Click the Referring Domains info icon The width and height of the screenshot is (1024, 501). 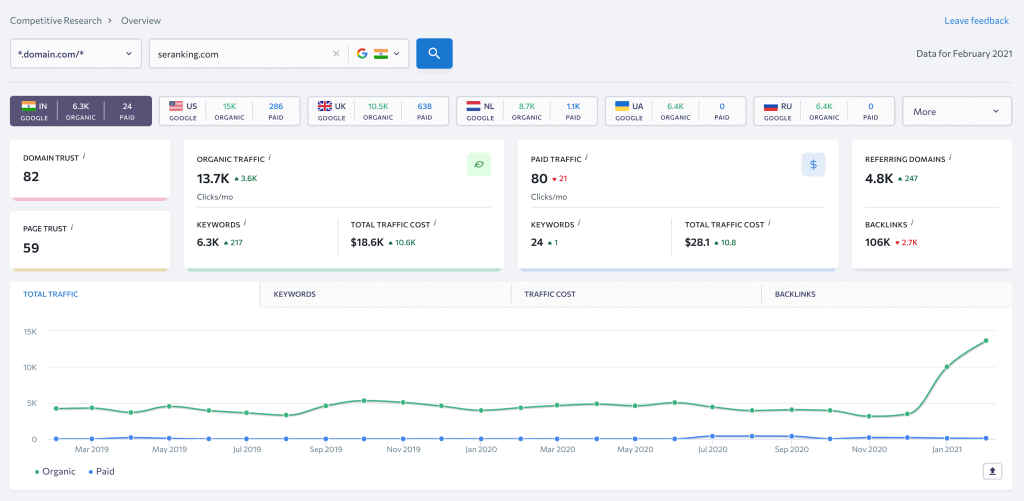950,157
